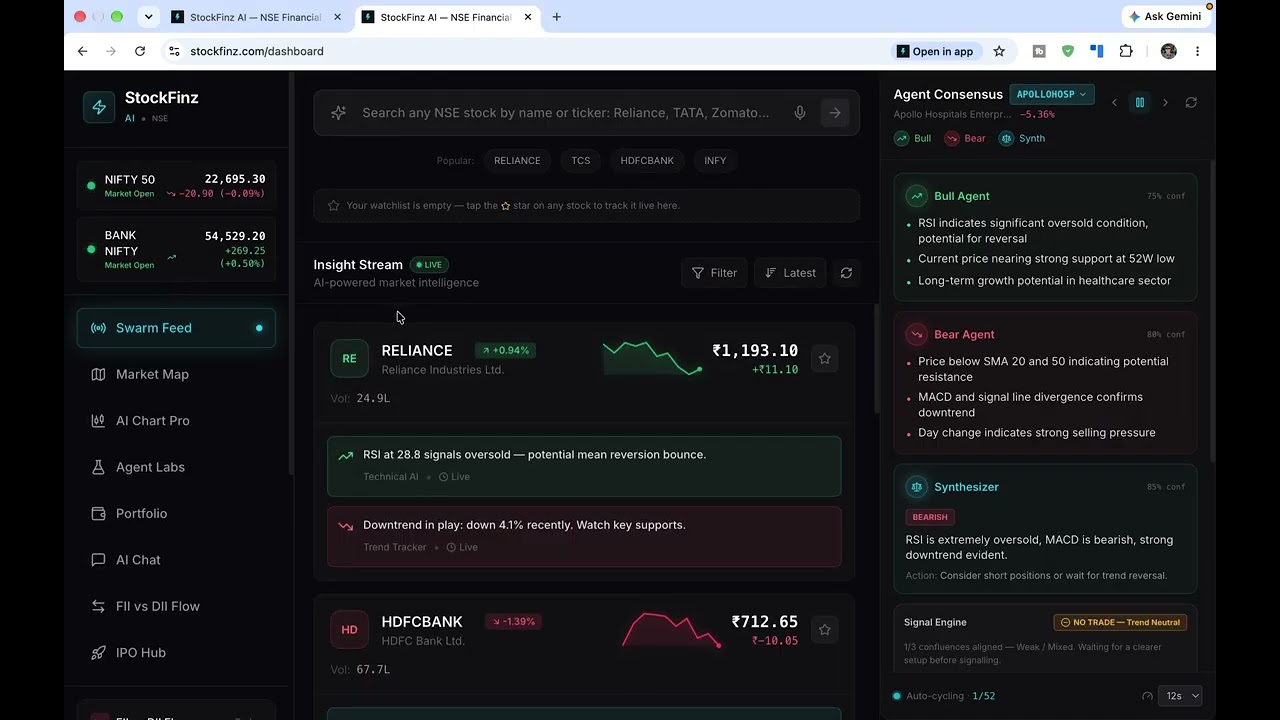Go to next stock in Agent Consensus

(x=1165, y=102)
